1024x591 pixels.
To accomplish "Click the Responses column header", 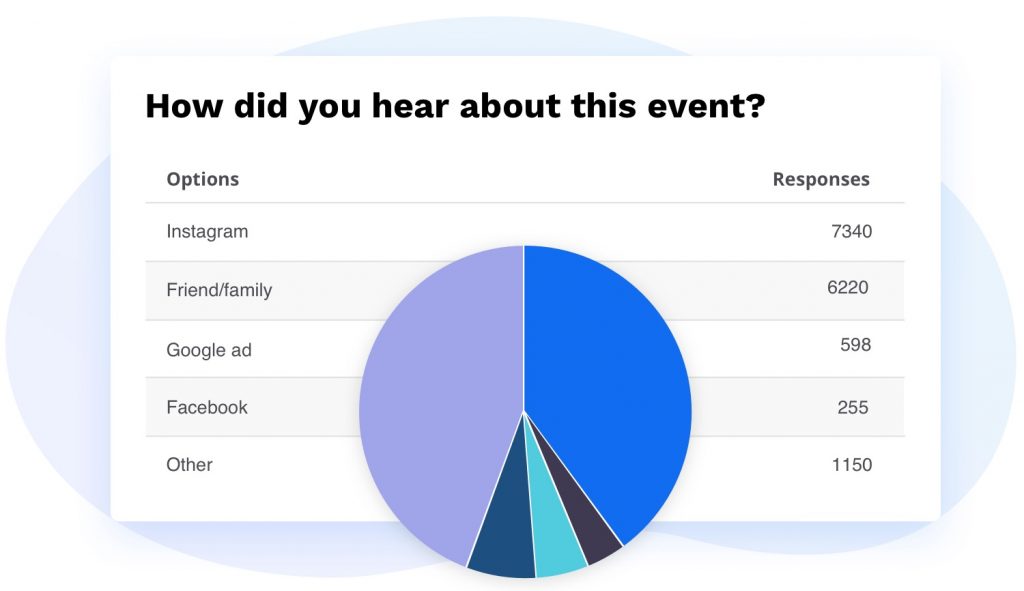I will (821, 180).
